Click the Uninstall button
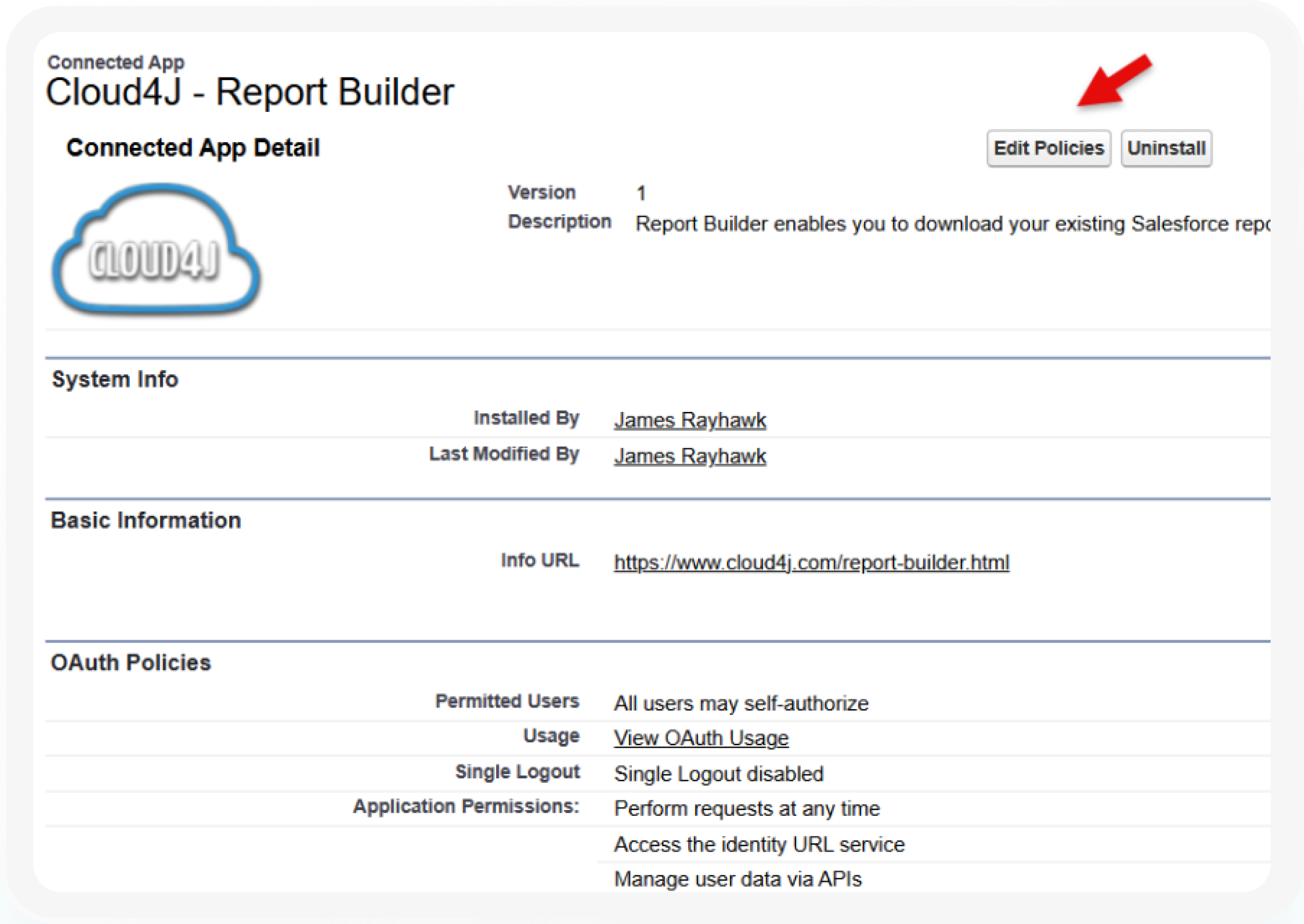Screen dimensions: 1304x924 click(x=1166, y=148)
